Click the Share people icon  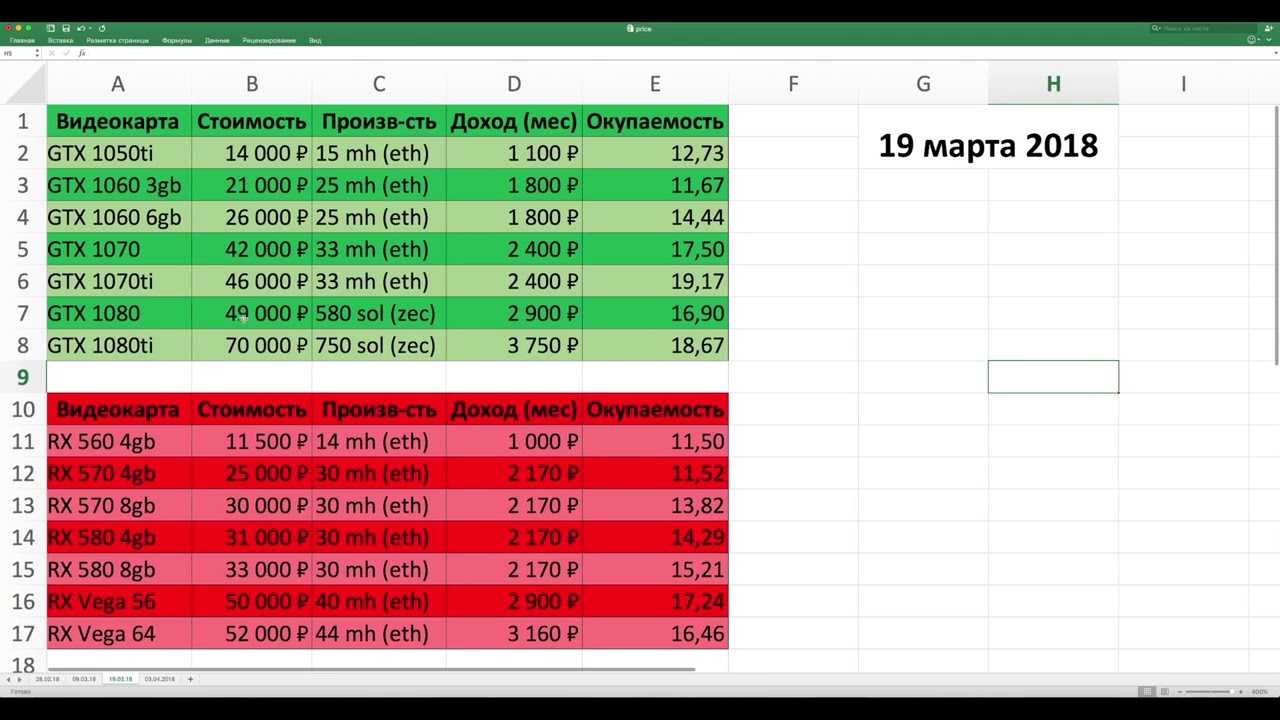(x=1269, y=28)
